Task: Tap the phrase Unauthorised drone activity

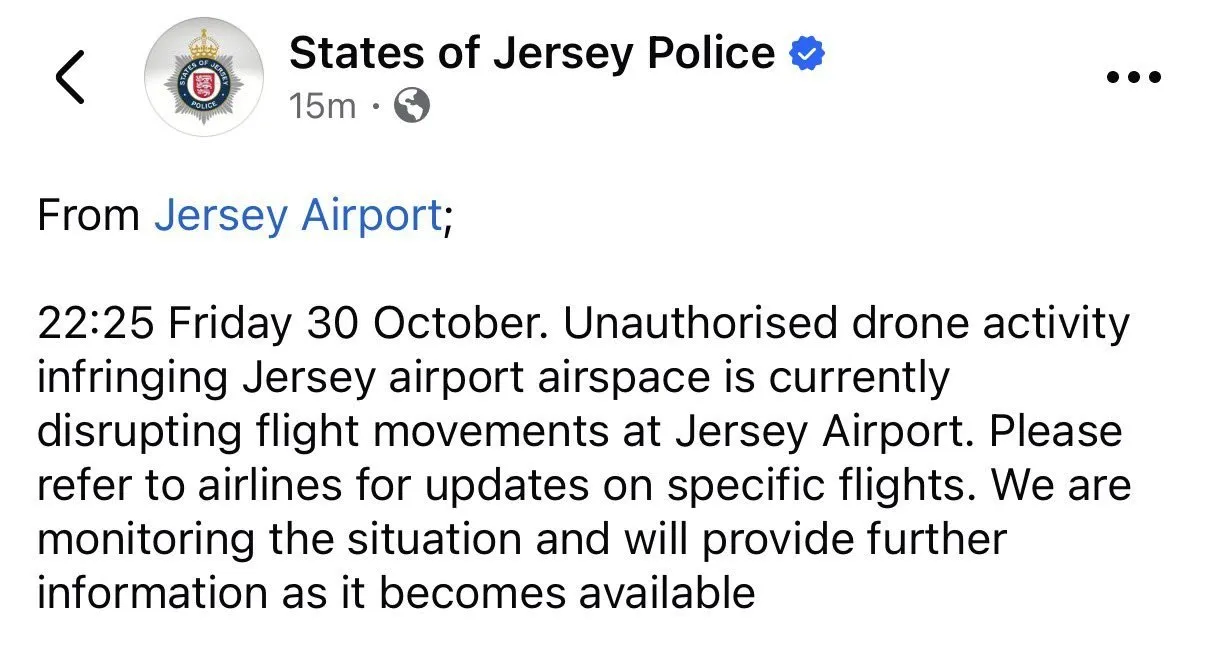Action: [x=848, y=324]
